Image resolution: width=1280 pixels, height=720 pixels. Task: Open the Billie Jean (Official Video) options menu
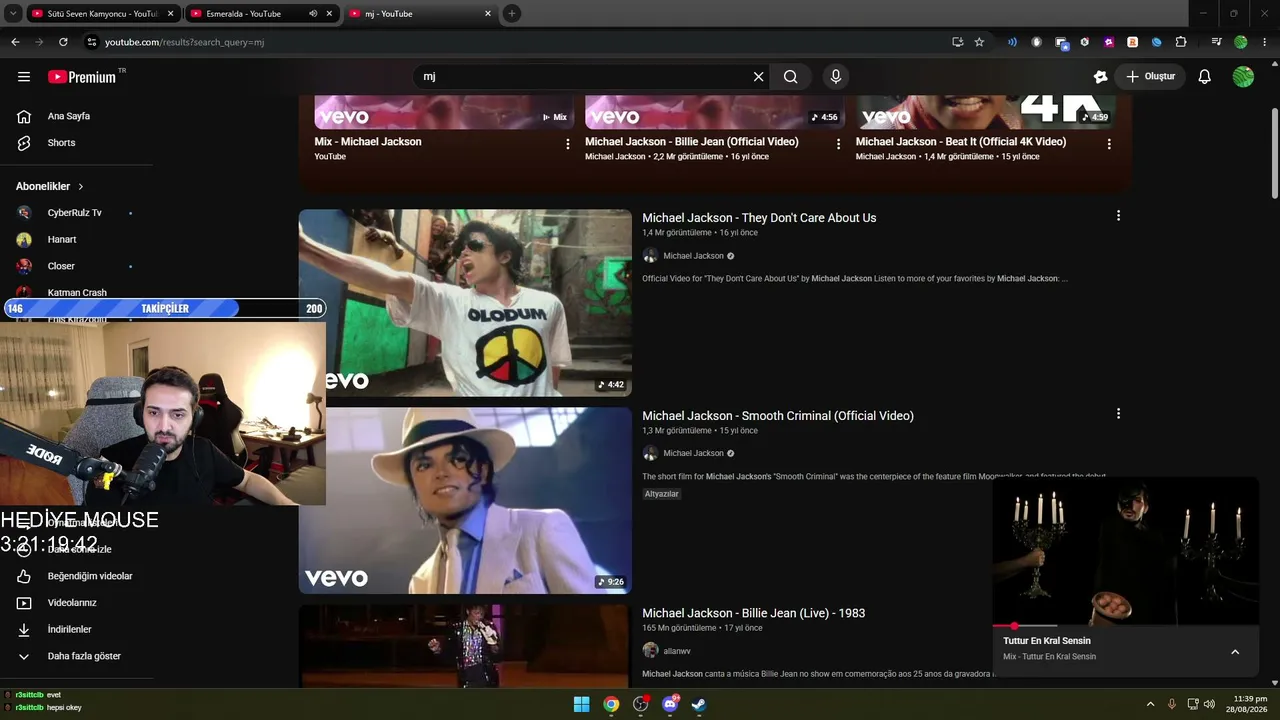pos(838,144)
